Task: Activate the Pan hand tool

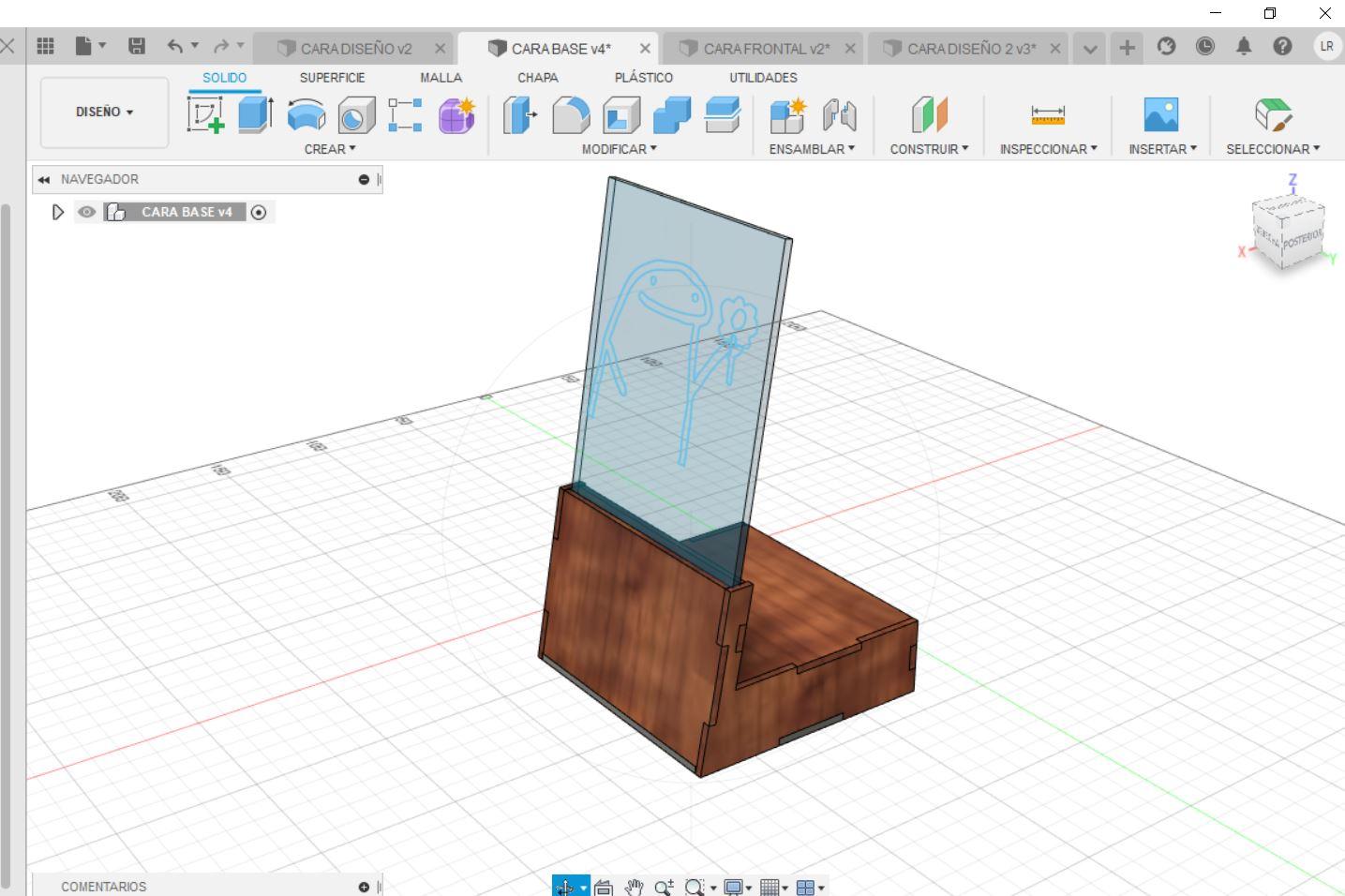Action: [635, 887]
